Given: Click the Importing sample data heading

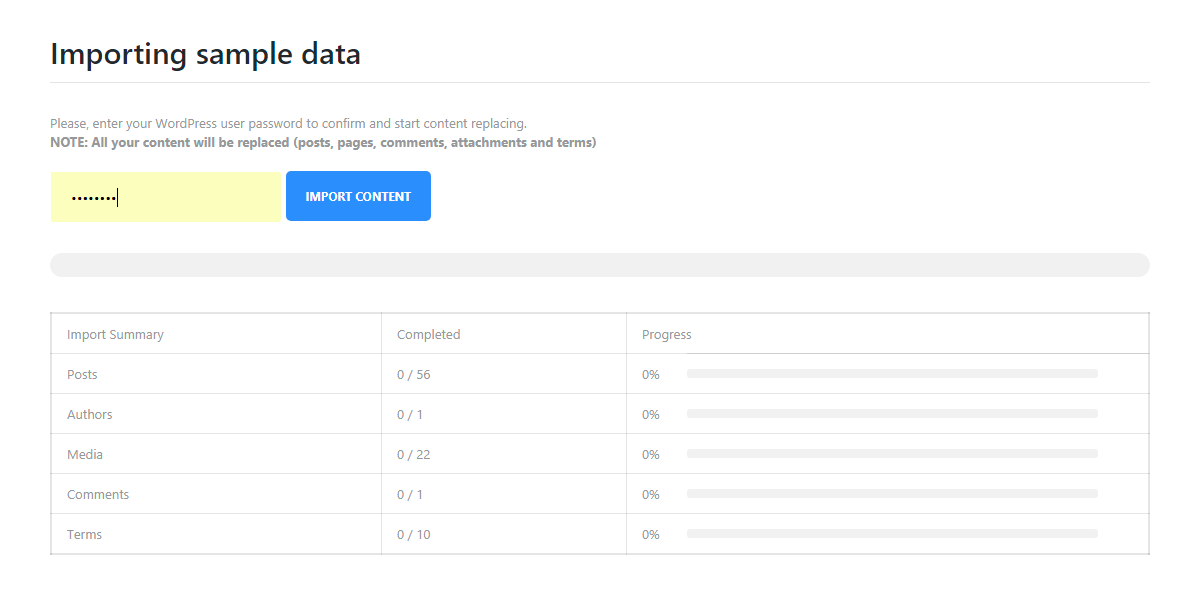Looking at the screenshot, I should pyautogui.click(x=205, y=54).
